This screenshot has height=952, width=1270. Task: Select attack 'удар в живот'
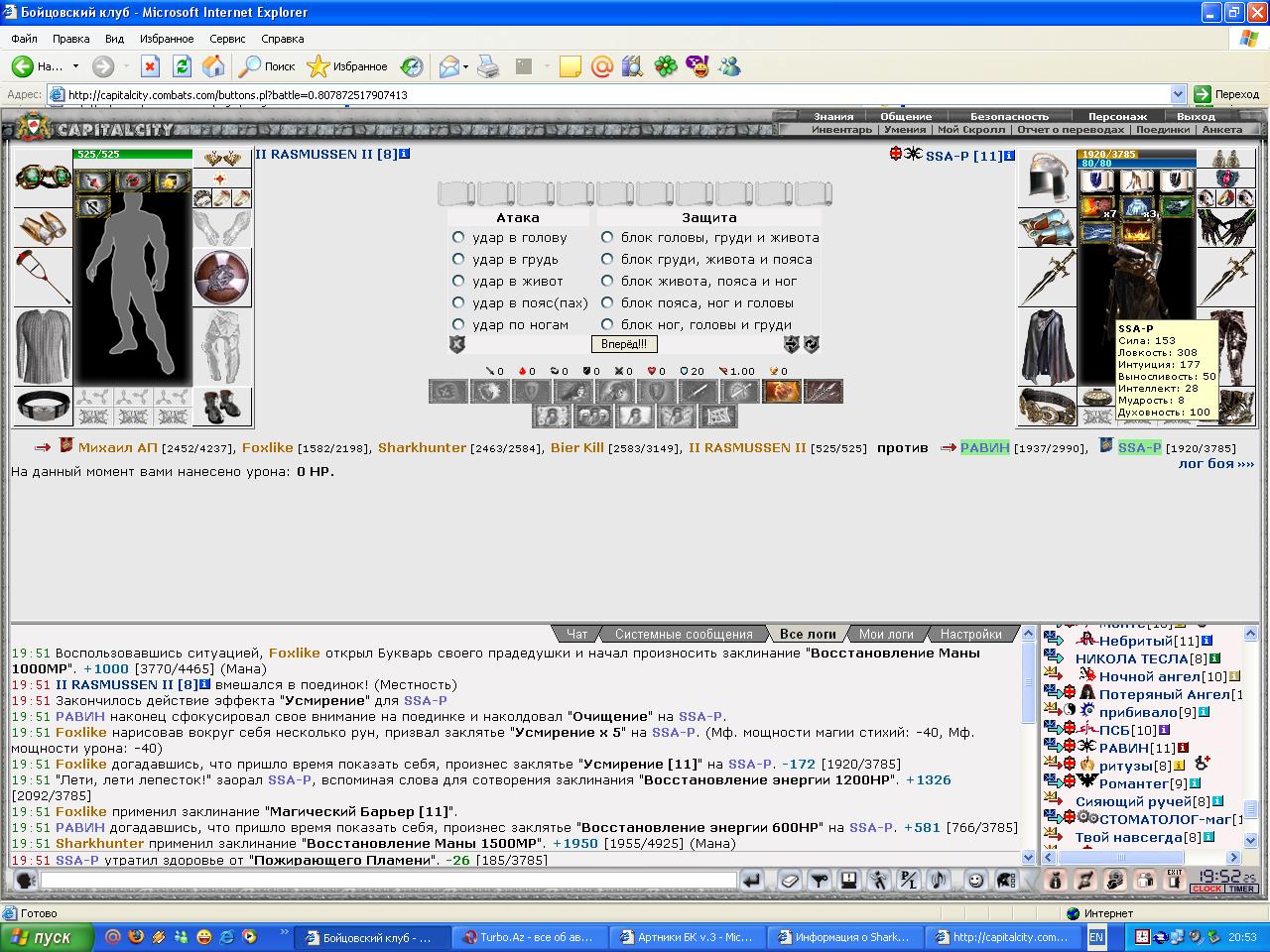coord(458,281)
